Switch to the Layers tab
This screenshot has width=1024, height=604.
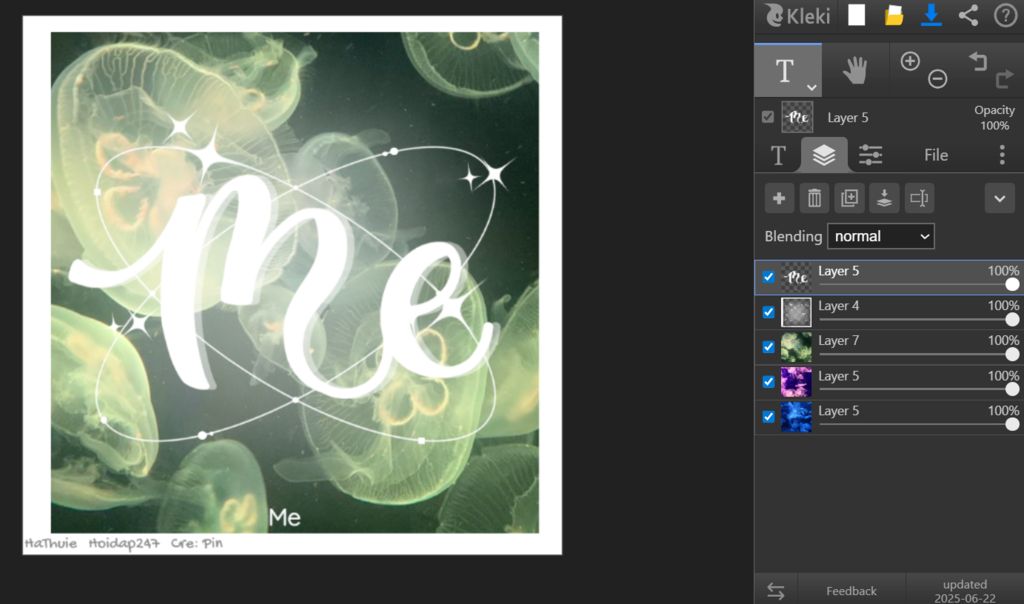click(x=824, y=155)
